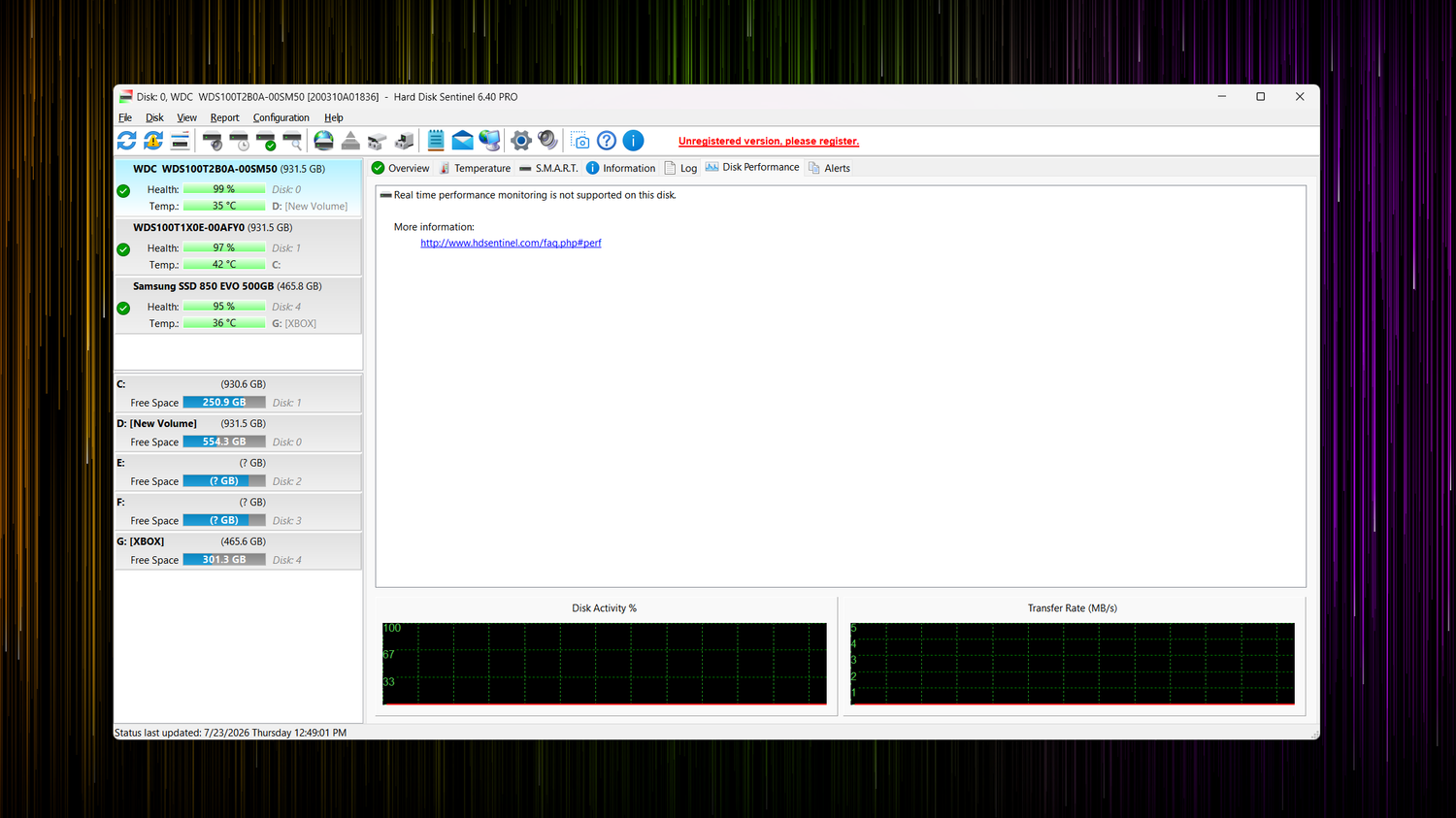Click the refresh icon with yellow warning sign
This screenshot has width=1456, height=818.
[x=153, y=141]
